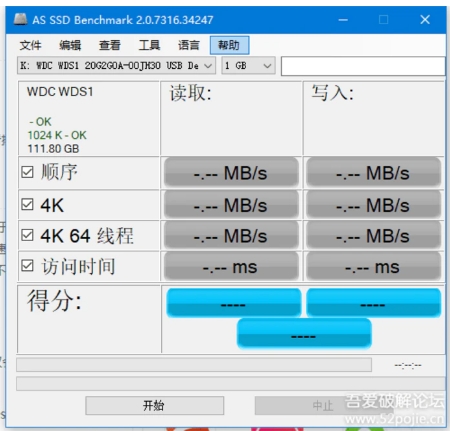Click the 4K 64 线程 read result
The height and width of the screenshot is (431, 450).
231,235
